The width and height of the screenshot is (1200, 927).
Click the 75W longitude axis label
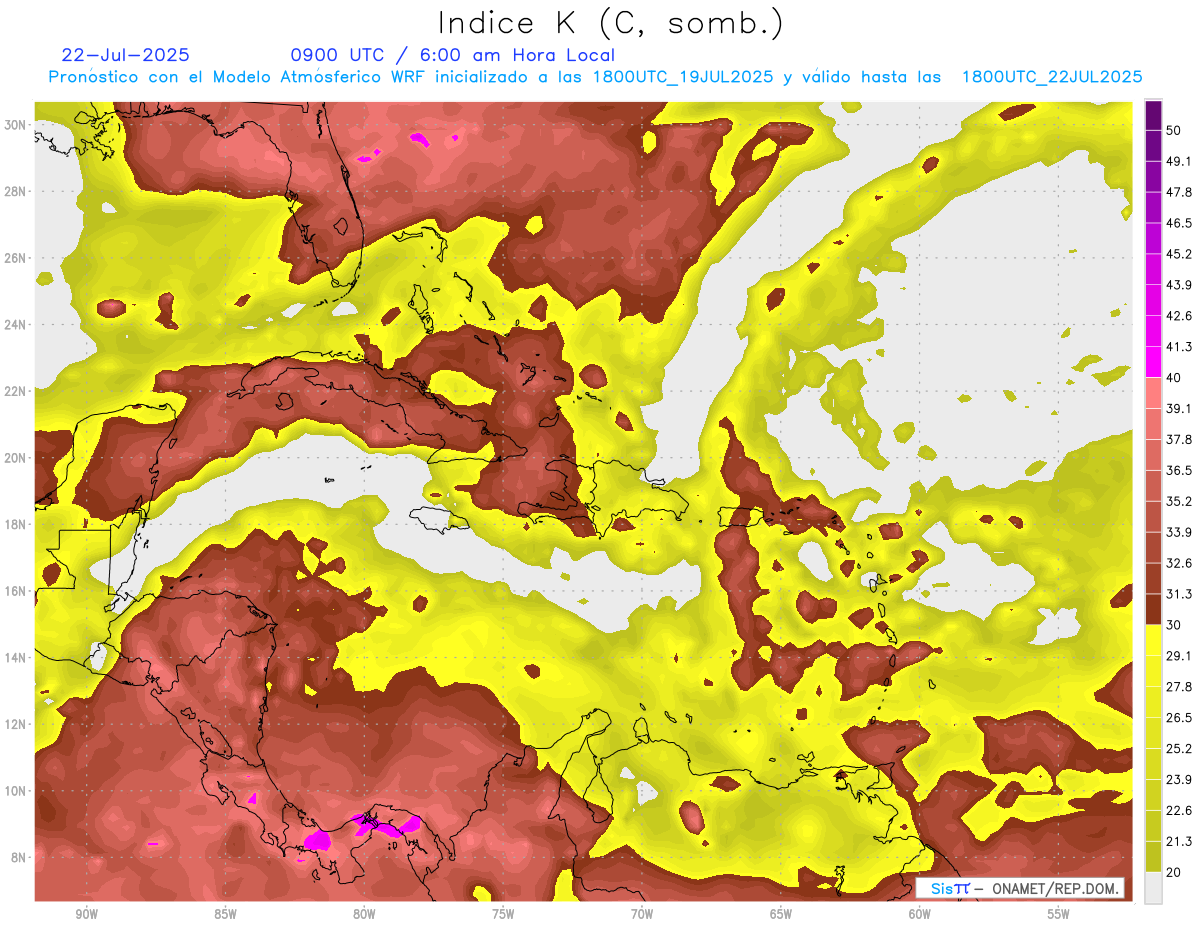tap(503, 914)
